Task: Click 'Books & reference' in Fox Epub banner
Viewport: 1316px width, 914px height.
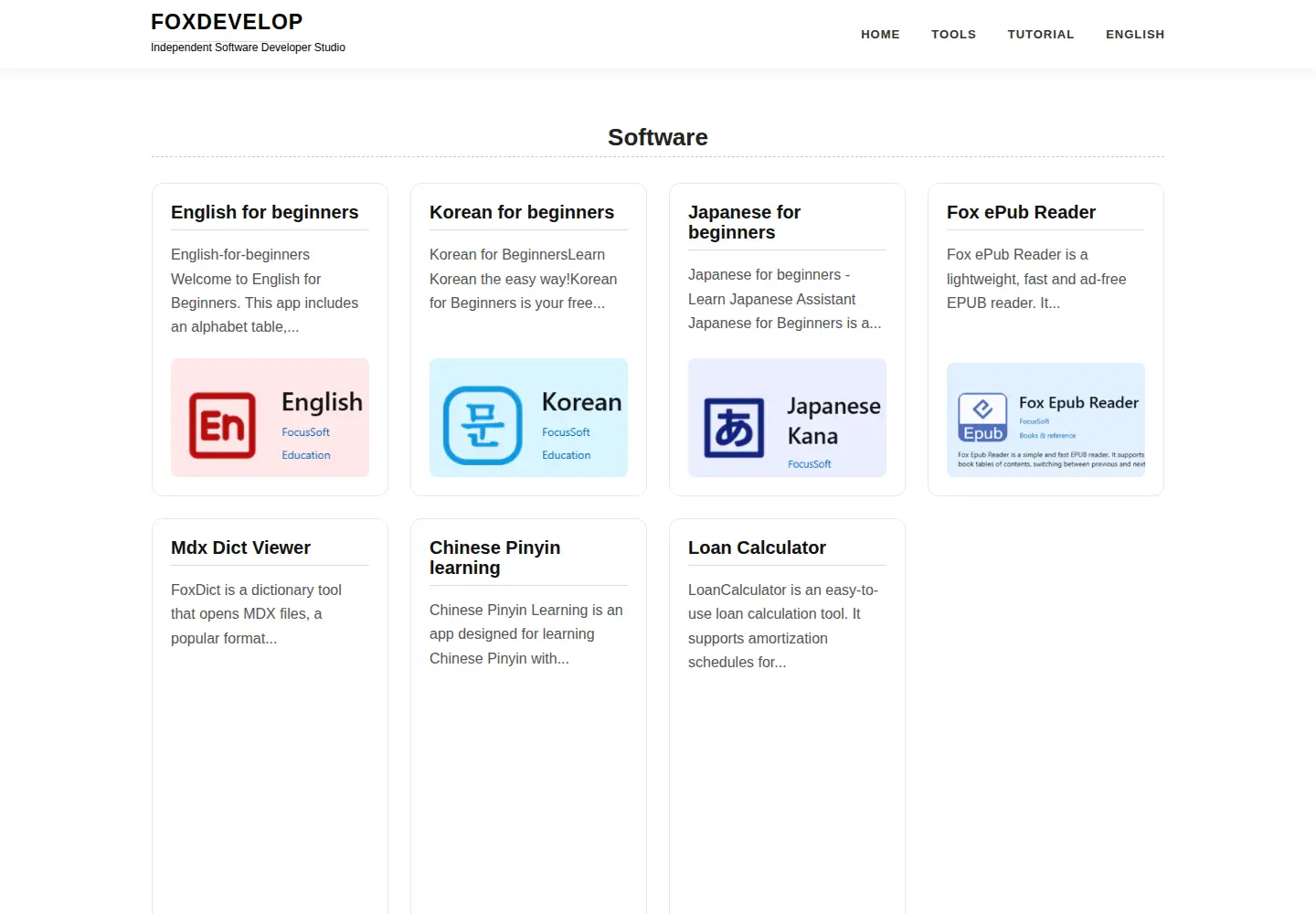Action: point(1047,436)
